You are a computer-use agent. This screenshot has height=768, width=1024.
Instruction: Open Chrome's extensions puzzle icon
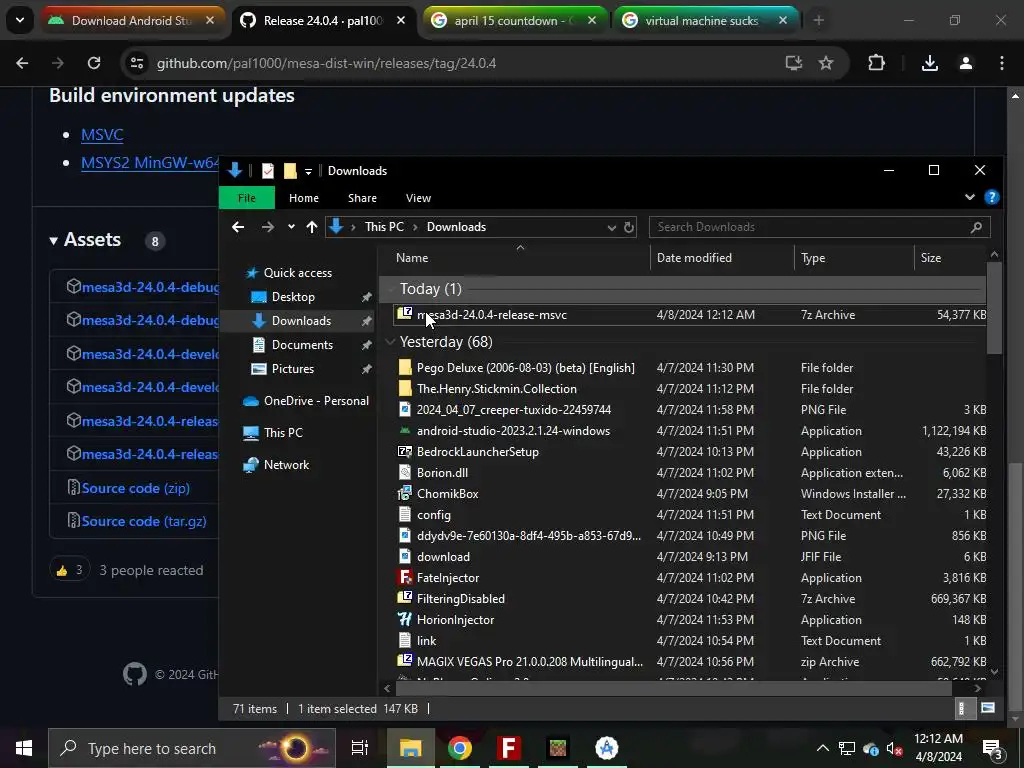click(x=876, y=63)
